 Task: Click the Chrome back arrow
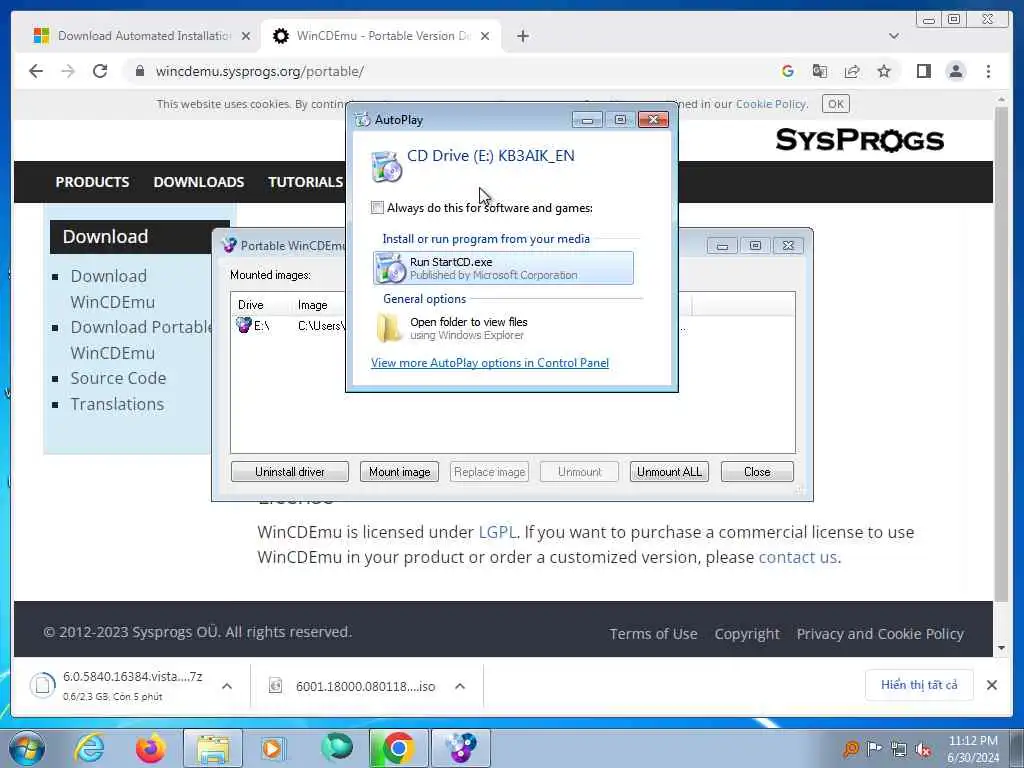pos(36,71)
